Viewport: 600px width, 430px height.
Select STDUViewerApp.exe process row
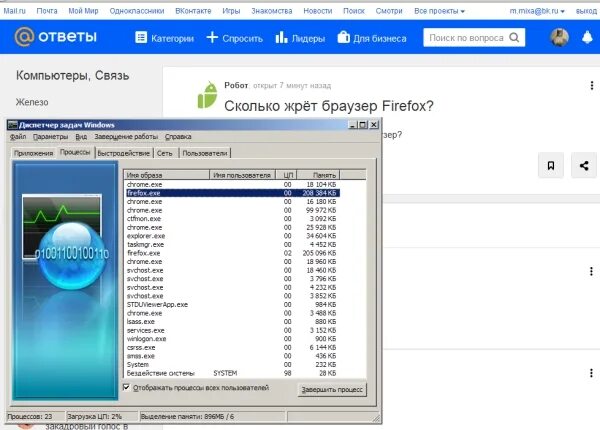233,305
